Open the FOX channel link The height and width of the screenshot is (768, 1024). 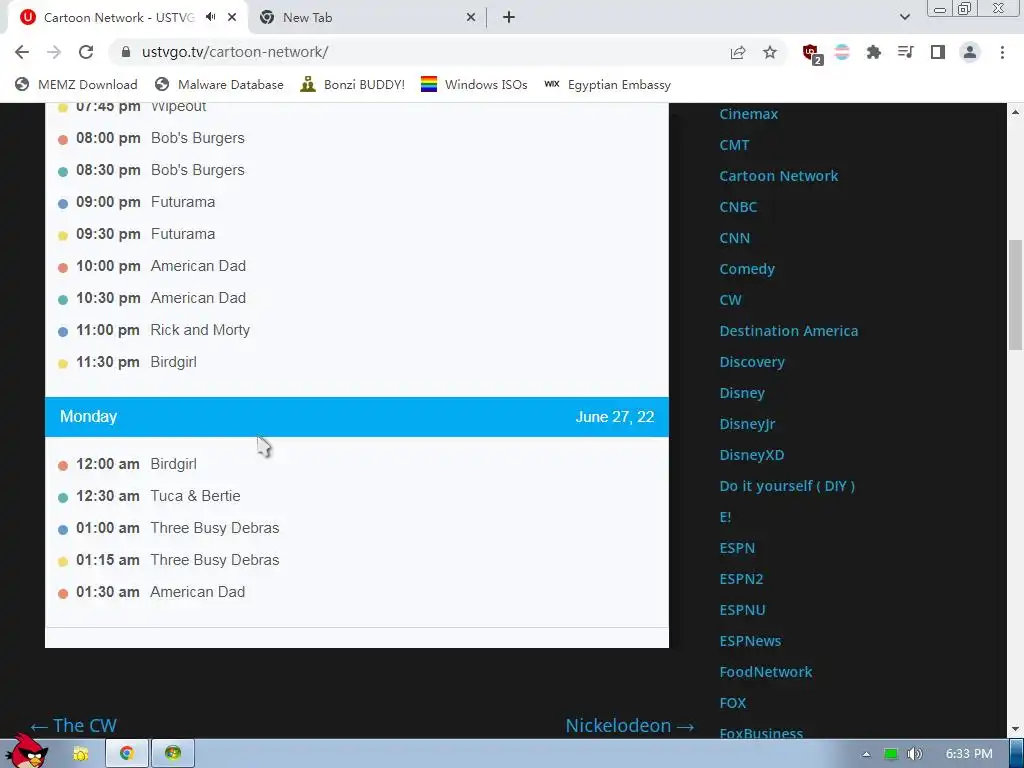732,703
